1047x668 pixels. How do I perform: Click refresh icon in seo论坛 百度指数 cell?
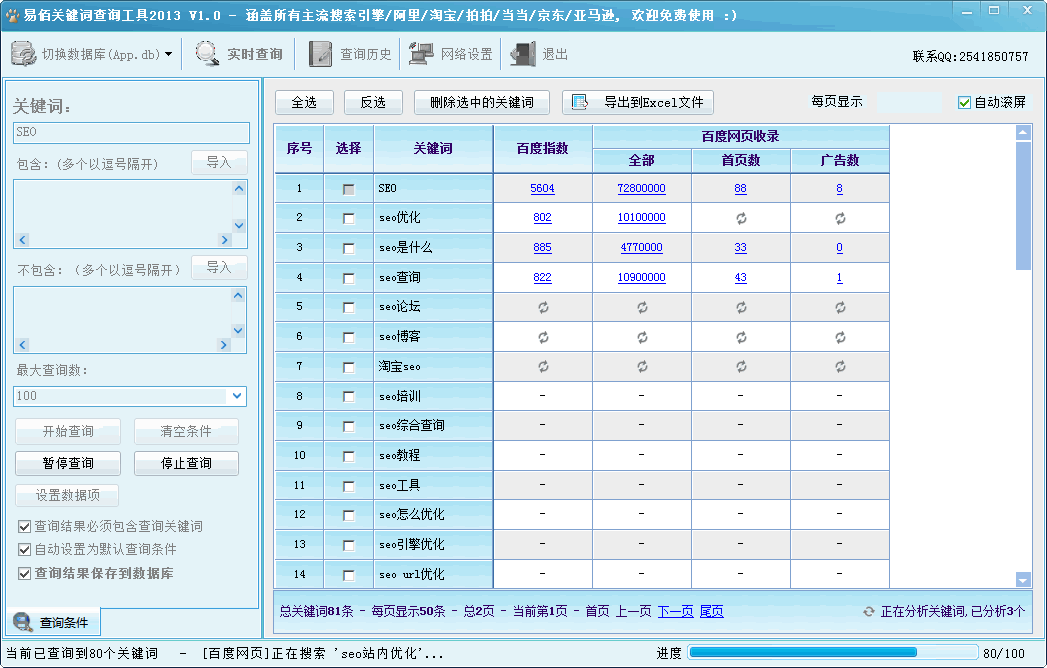click(542, 307)
